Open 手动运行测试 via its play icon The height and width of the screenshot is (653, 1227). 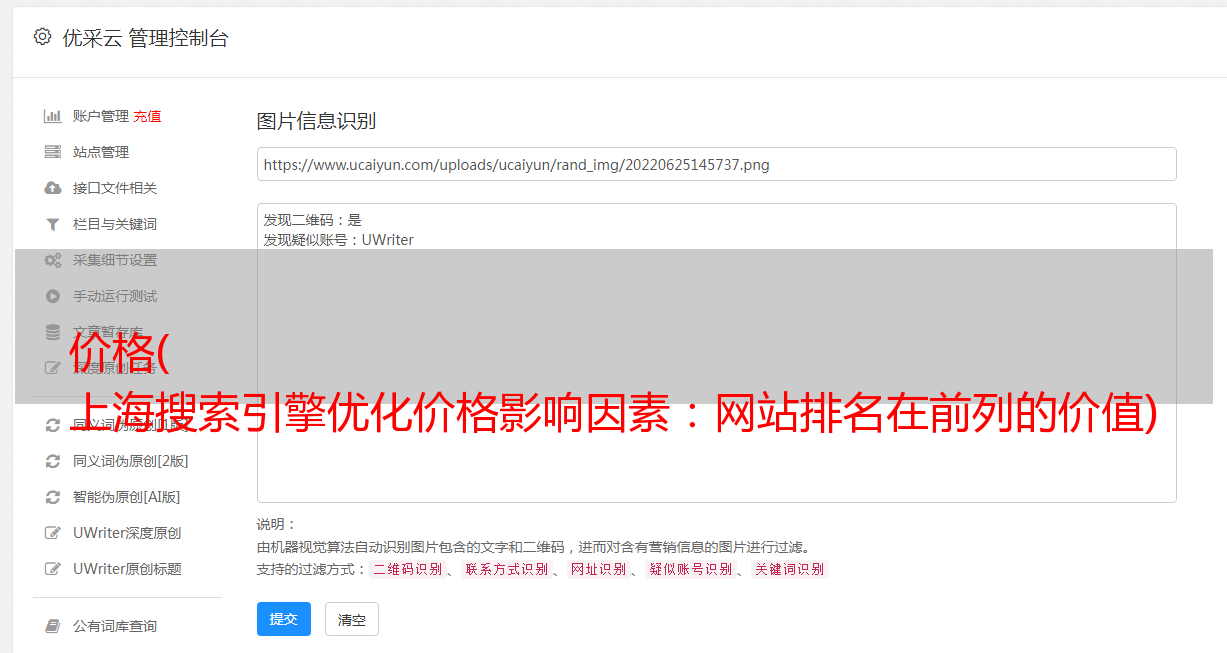click(53, 296)
